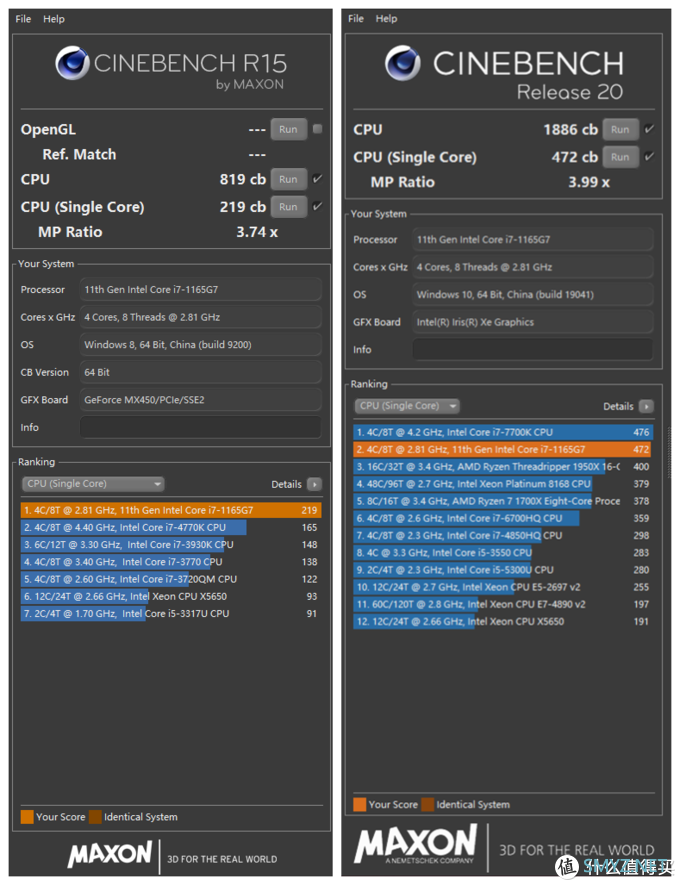Click brown Identical System swatch in R15
This screenshot has width=680, height=885.
click(x=95, y=817)
